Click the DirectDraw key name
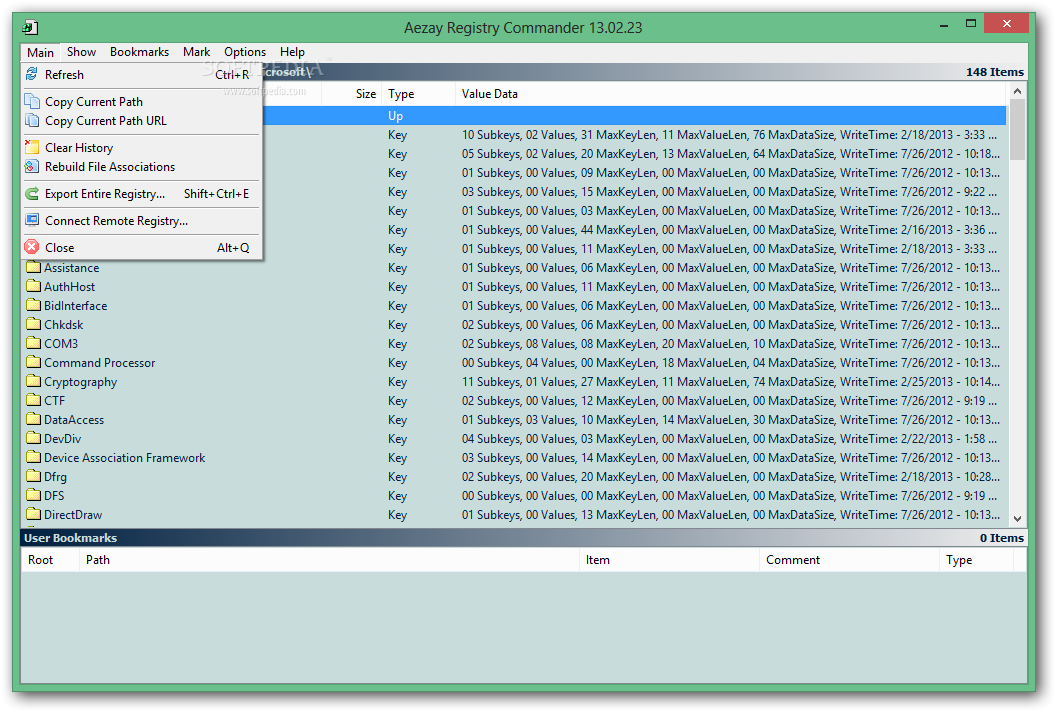1056x712 pixels. [73, 515]
